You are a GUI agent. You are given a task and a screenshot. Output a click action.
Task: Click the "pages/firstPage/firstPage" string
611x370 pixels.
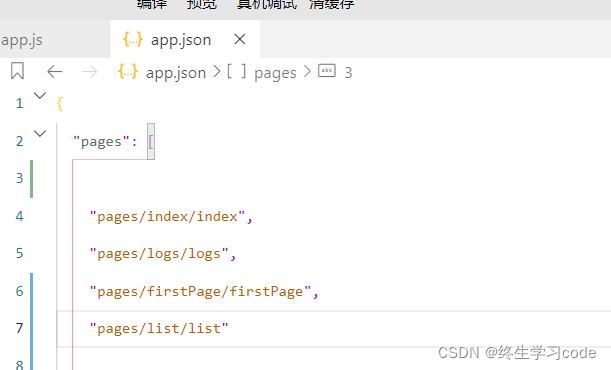[201, 291]
